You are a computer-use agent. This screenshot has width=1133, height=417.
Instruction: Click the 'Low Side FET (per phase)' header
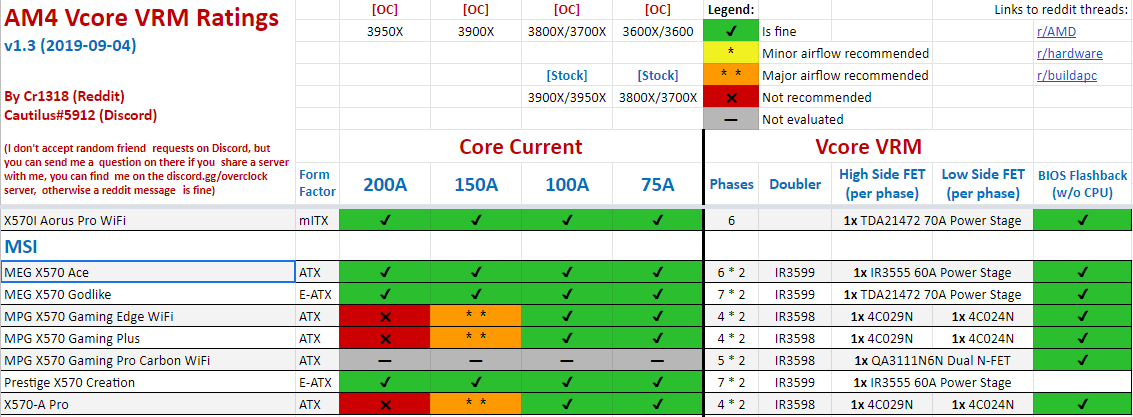983,184
